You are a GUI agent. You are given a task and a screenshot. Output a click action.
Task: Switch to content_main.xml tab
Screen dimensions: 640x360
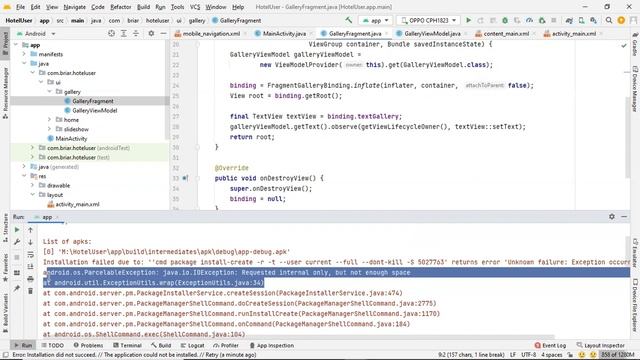click(506, 33)
